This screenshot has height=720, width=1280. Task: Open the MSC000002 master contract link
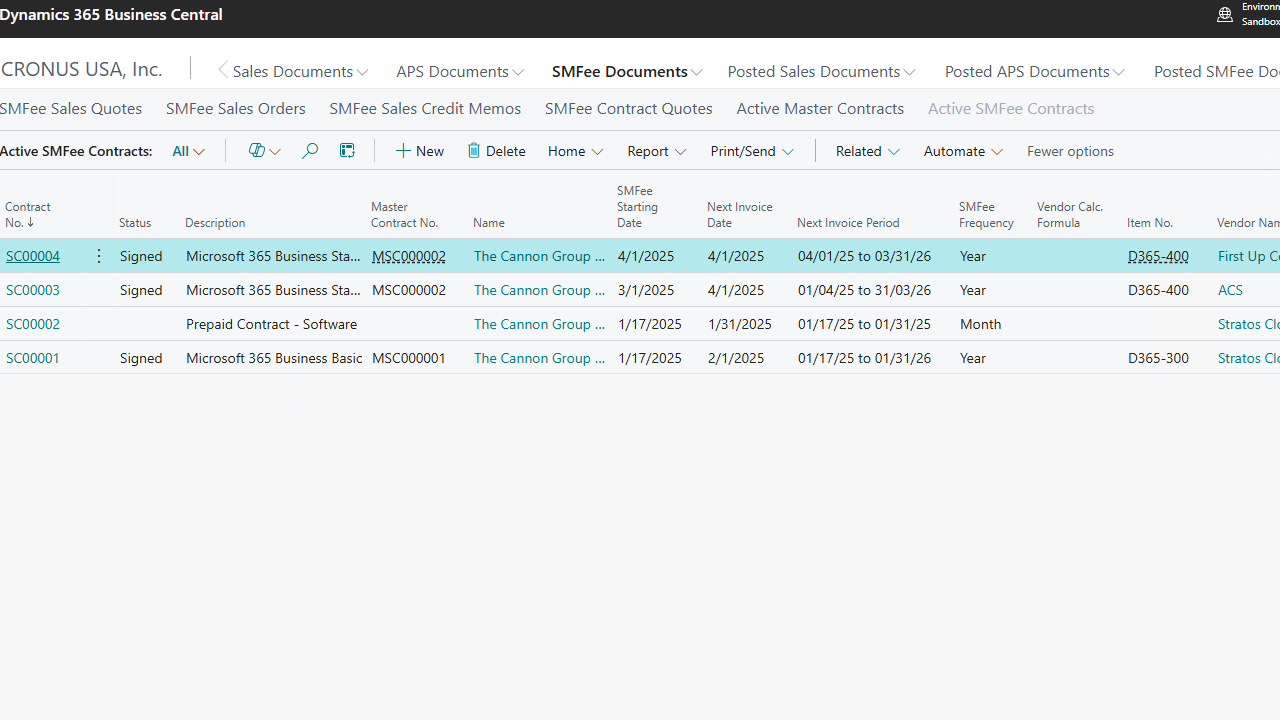[x=408, y=255]
